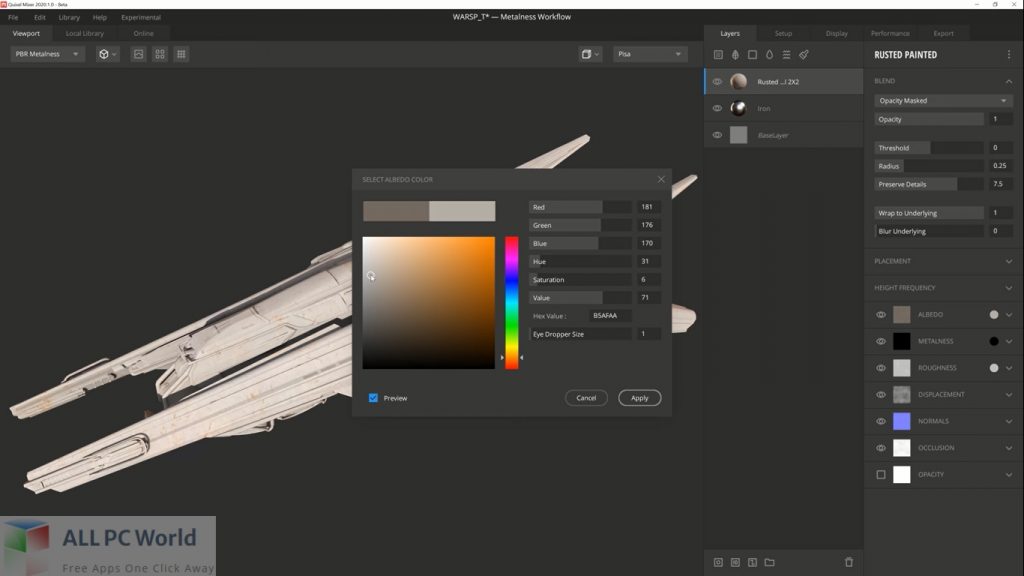
Task: Uncheck the Preview checkbox
Action: 375,398
